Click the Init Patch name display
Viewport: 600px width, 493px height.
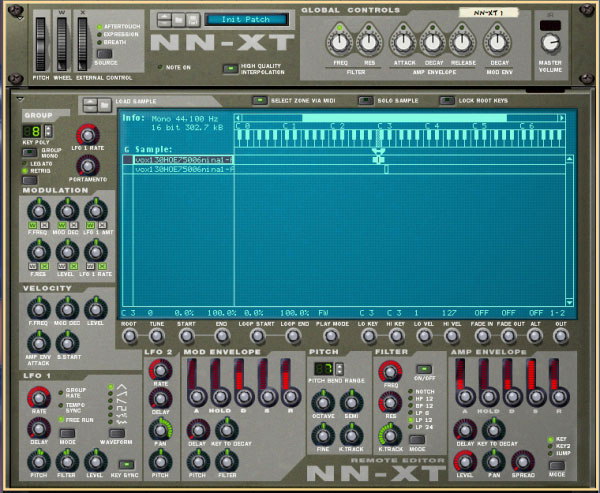coord(246,20)
